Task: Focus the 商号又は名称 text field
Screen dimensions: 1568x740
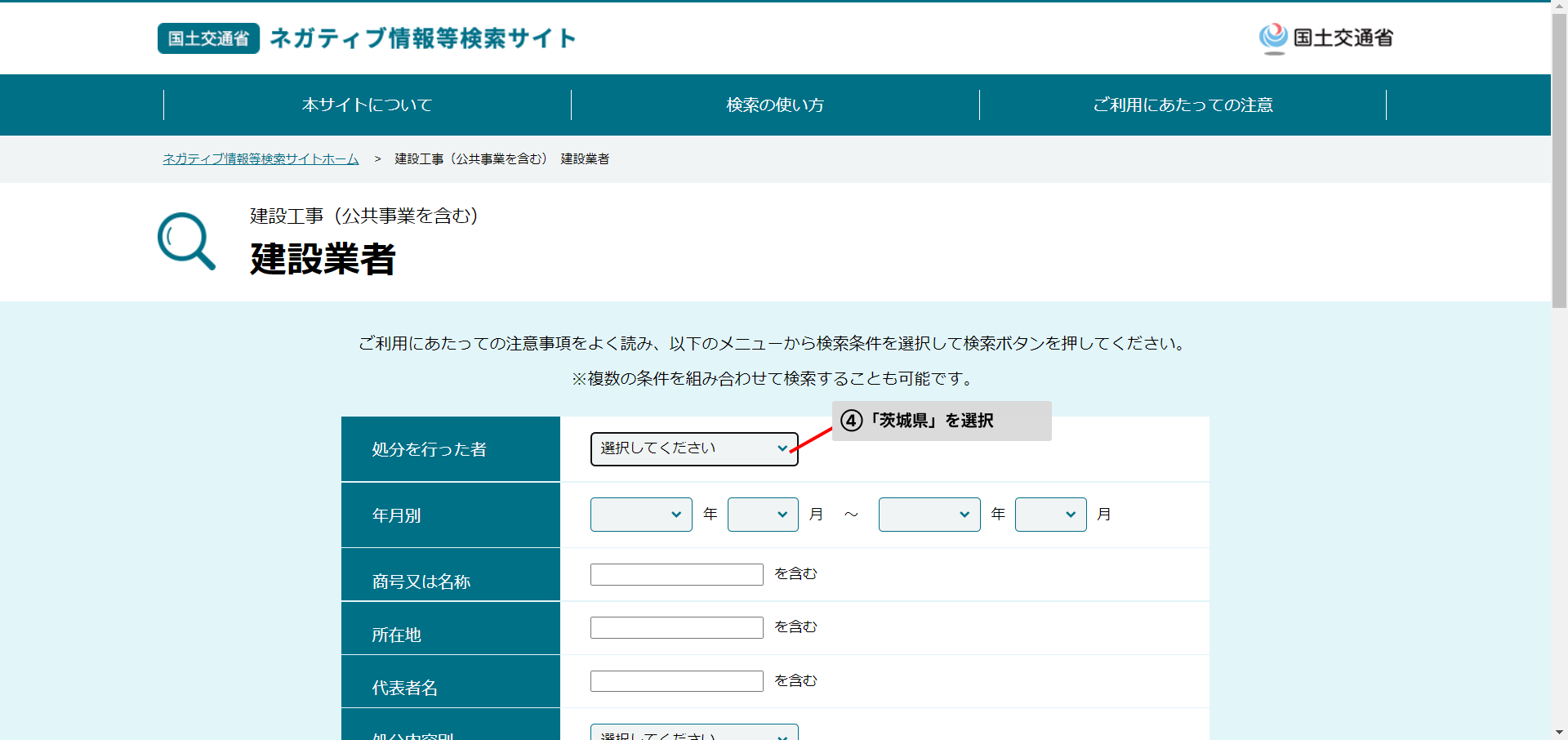Action: pos(676,574)
